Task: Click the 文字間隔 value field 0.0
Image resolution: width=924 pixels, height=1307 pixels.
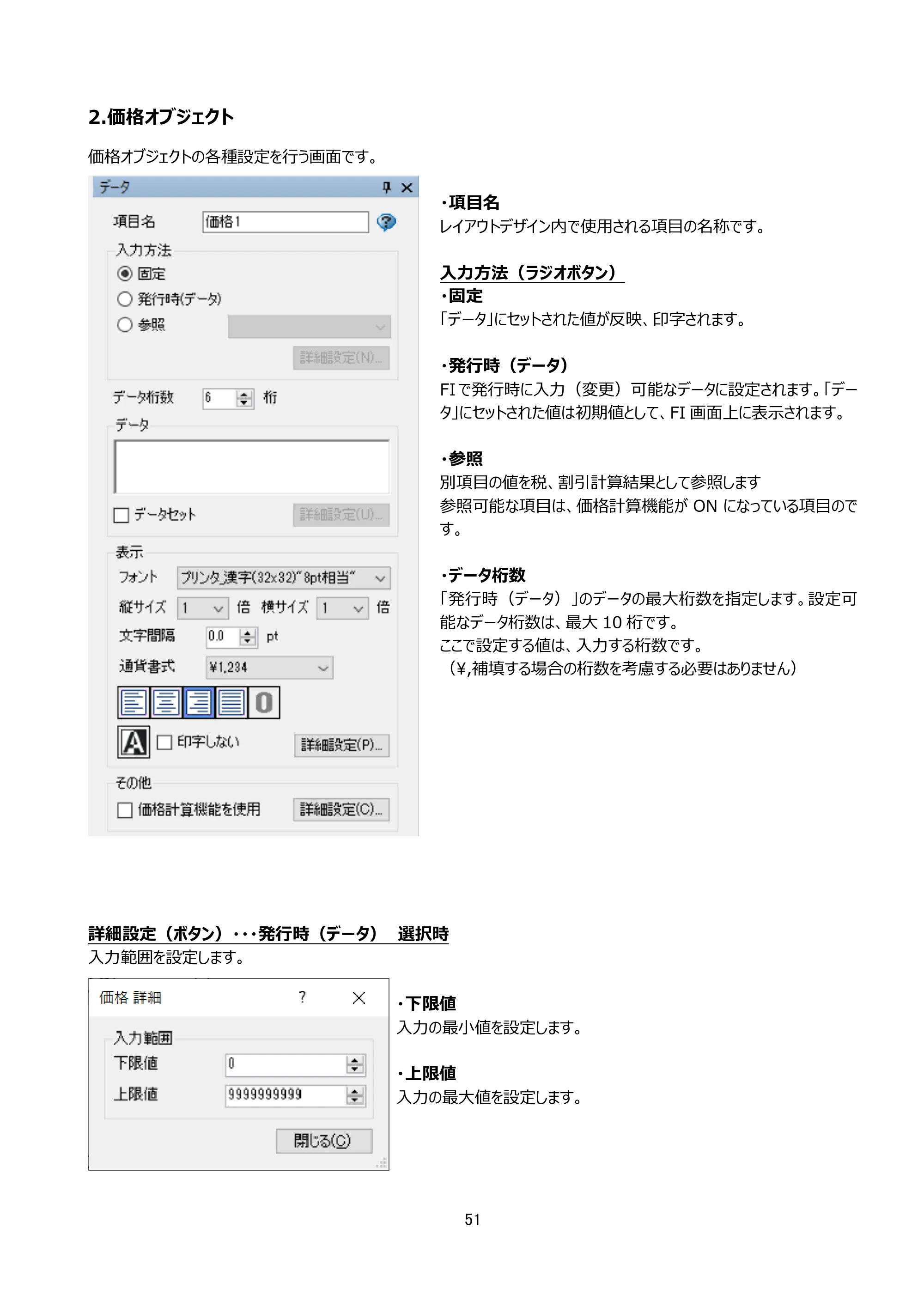Action: click(x=223, y=637)
